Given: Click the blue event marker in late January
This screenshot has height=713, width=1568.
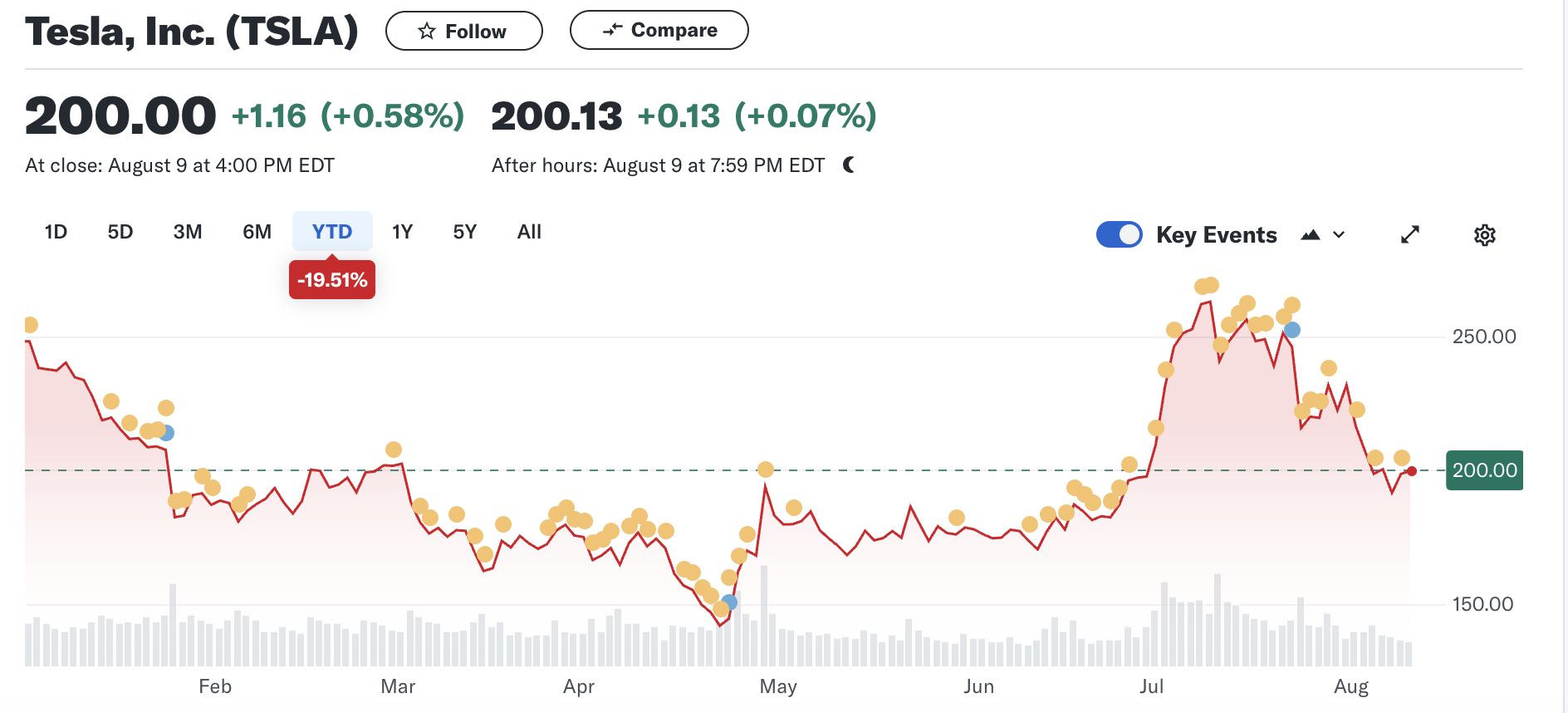Looking at the screenshot, I should pyautogui.click(x=167, y=433).
